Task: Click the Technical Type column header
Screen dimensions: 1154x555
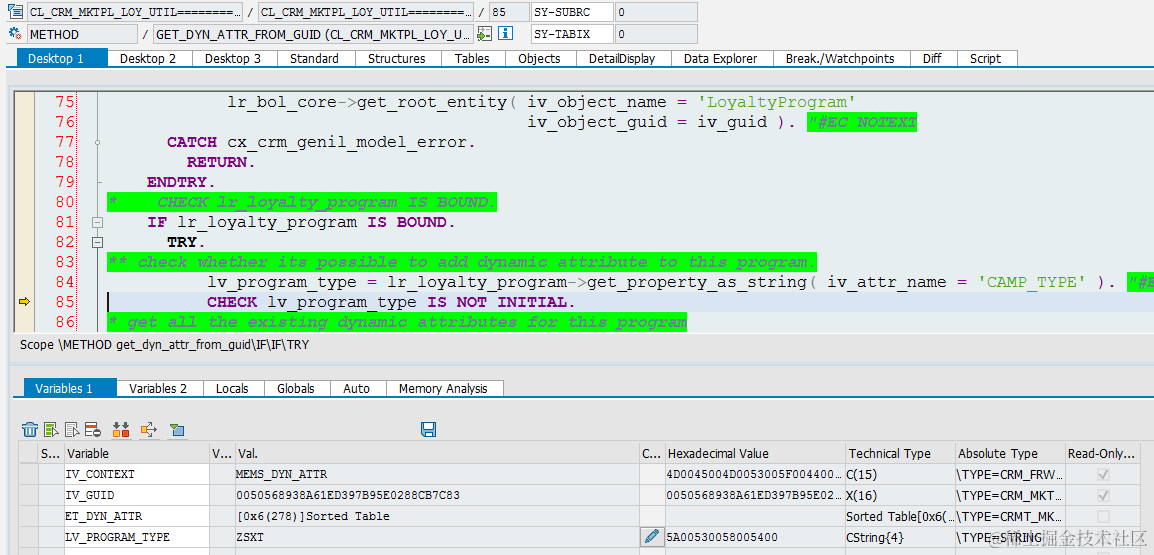Action: (x=899, y=453)
